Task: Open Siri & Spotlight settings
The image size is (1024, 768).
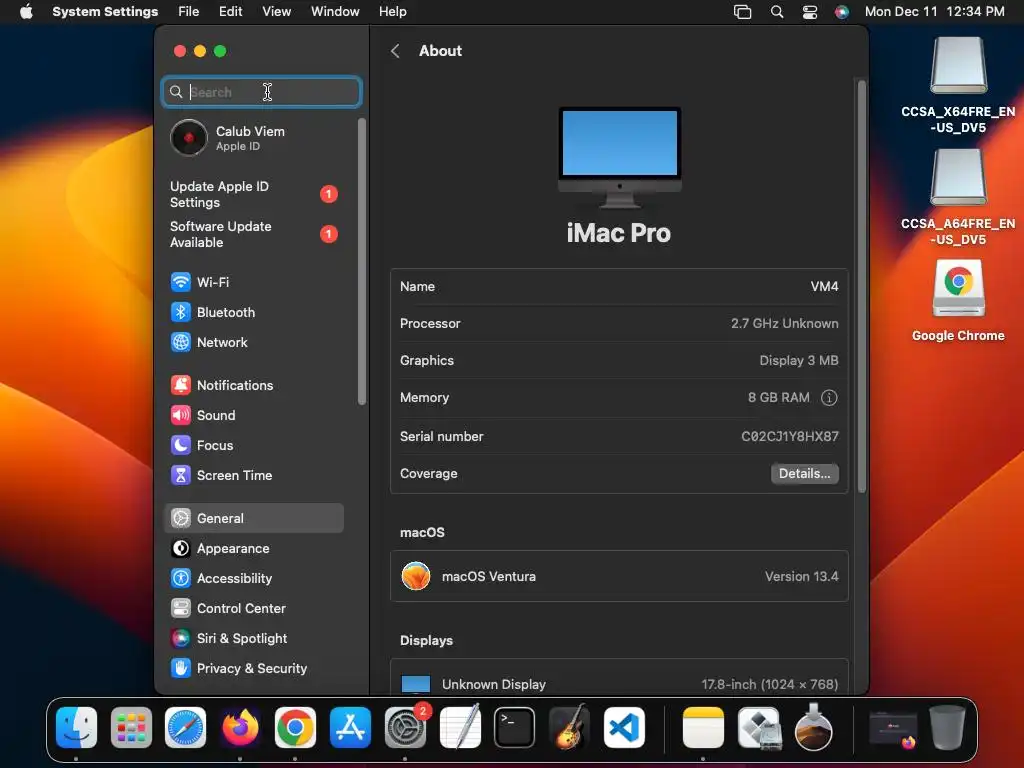Action: coord(254,639)
